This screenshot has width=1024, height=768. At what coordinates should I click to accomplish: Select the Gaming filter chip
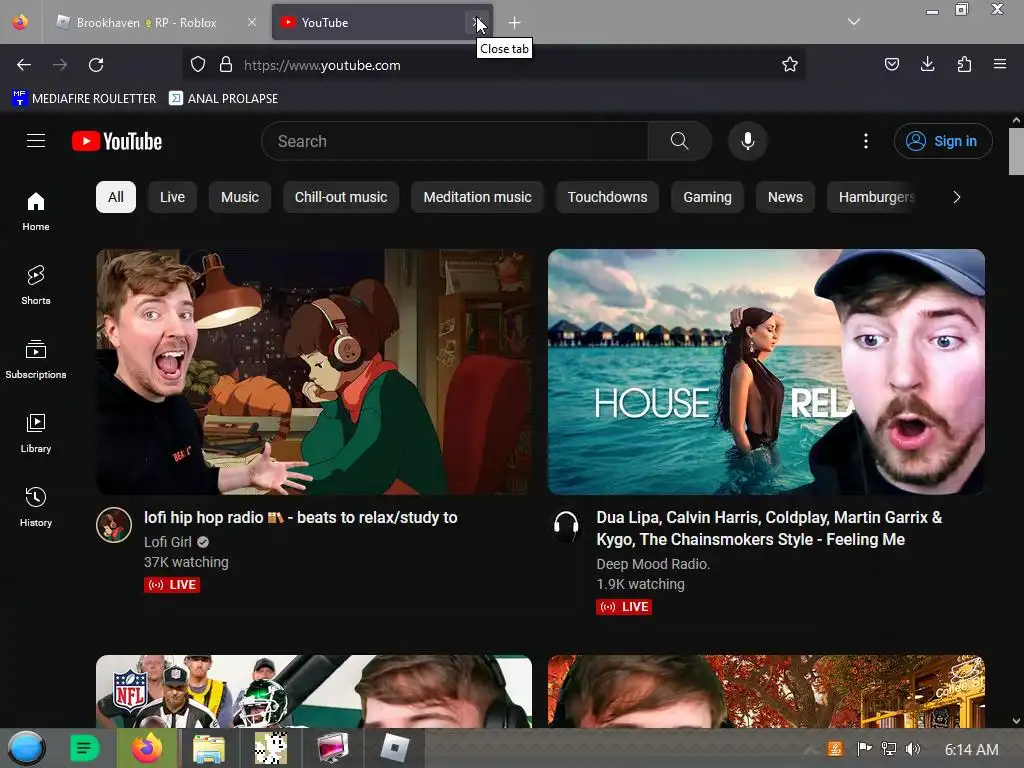(x=707, y=197)
